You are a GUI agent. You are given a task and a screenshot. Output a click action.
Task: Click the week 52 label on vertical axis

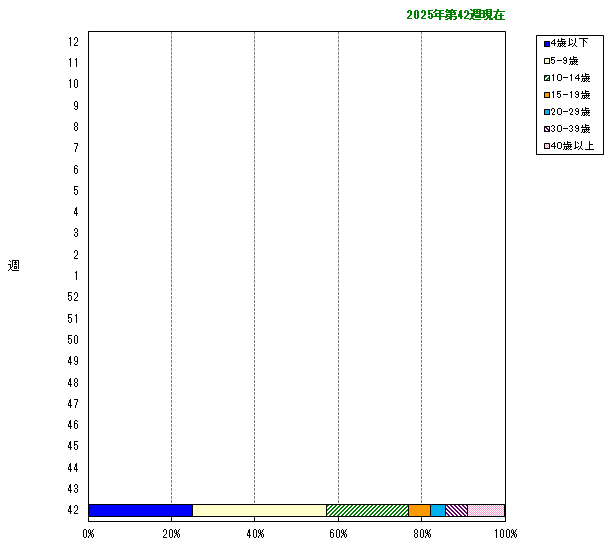73,297
